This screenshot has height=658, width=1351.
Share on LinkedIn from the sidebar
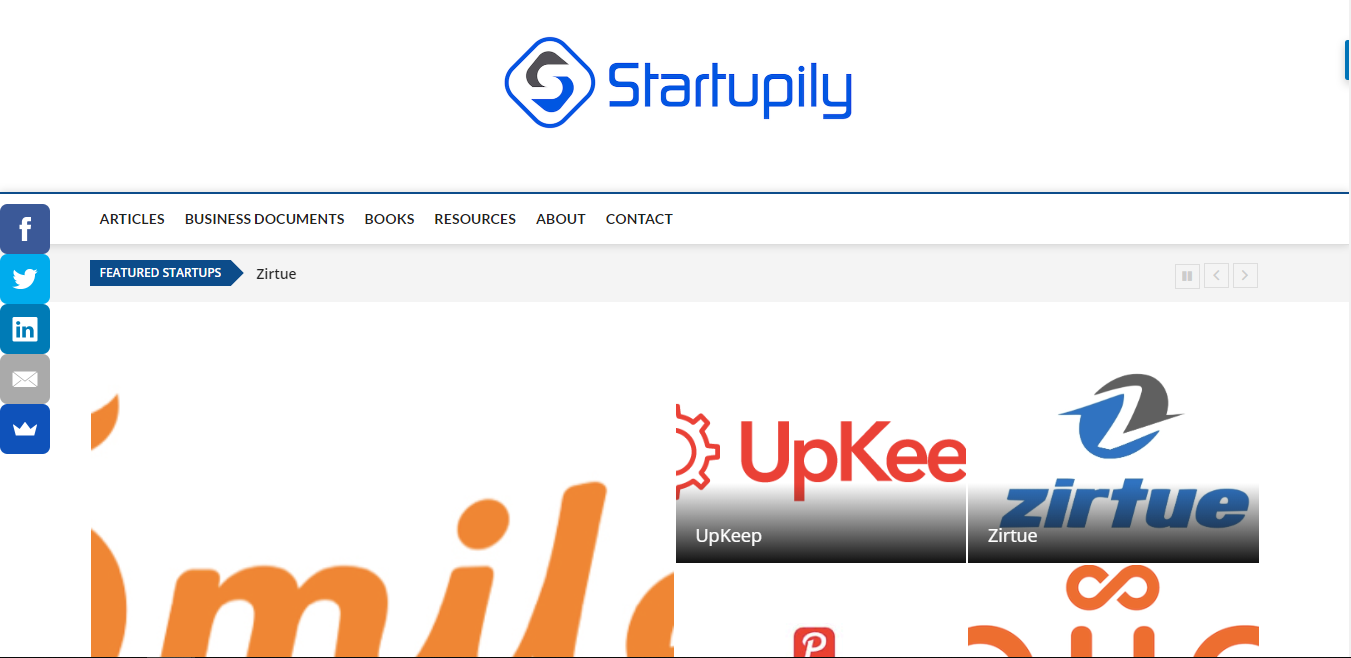click(x=25, y=329)
